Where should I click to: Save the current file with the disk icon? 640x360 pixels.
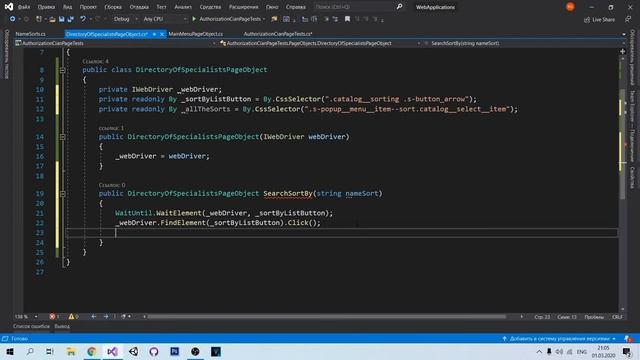click(x=61, y=19)
